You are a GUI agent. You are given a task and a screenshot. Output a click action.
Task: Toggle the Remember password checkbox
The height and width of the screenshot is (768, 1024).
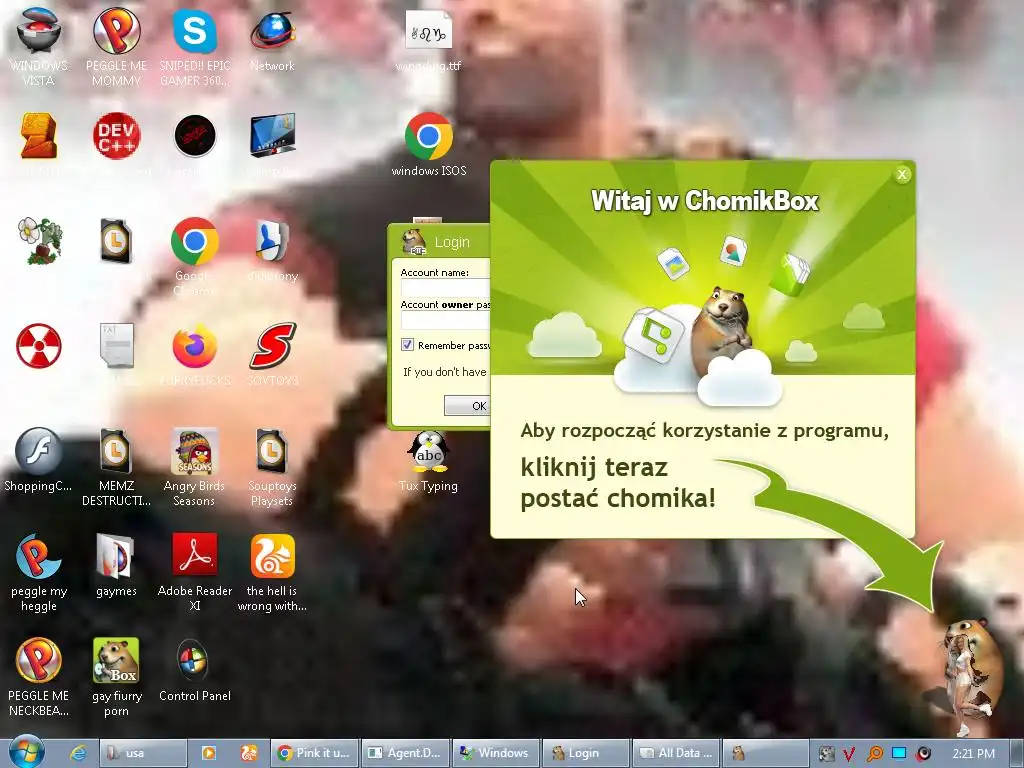(x=408, y=344)
